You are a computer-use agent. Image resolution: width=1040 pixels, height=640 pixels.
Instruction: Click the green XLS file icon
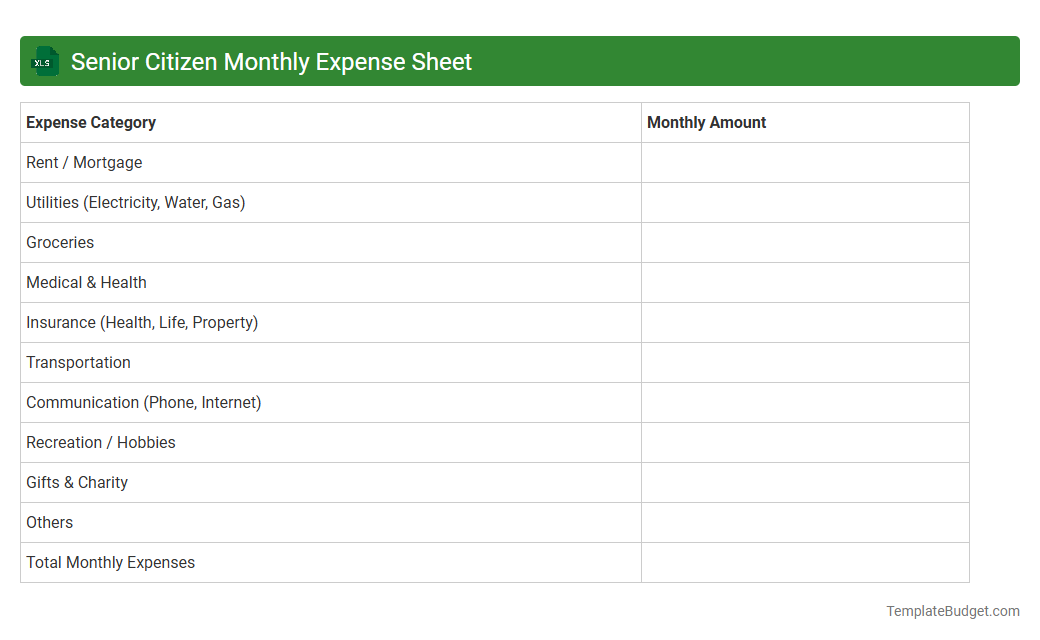click(44, 61)
